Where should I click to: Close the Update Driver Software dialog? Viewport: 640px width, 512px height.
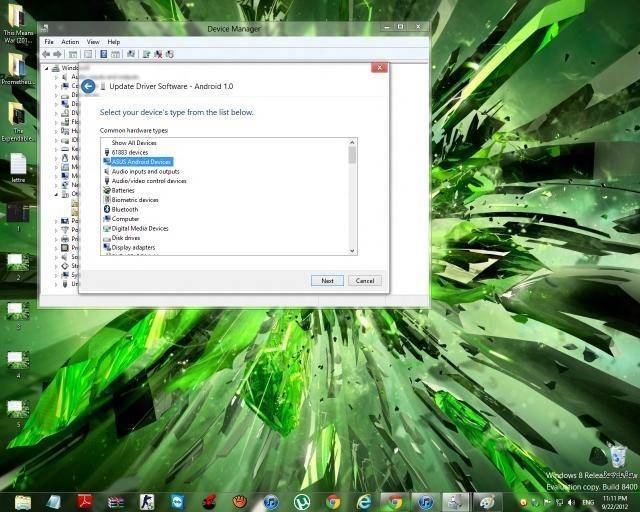380,68
